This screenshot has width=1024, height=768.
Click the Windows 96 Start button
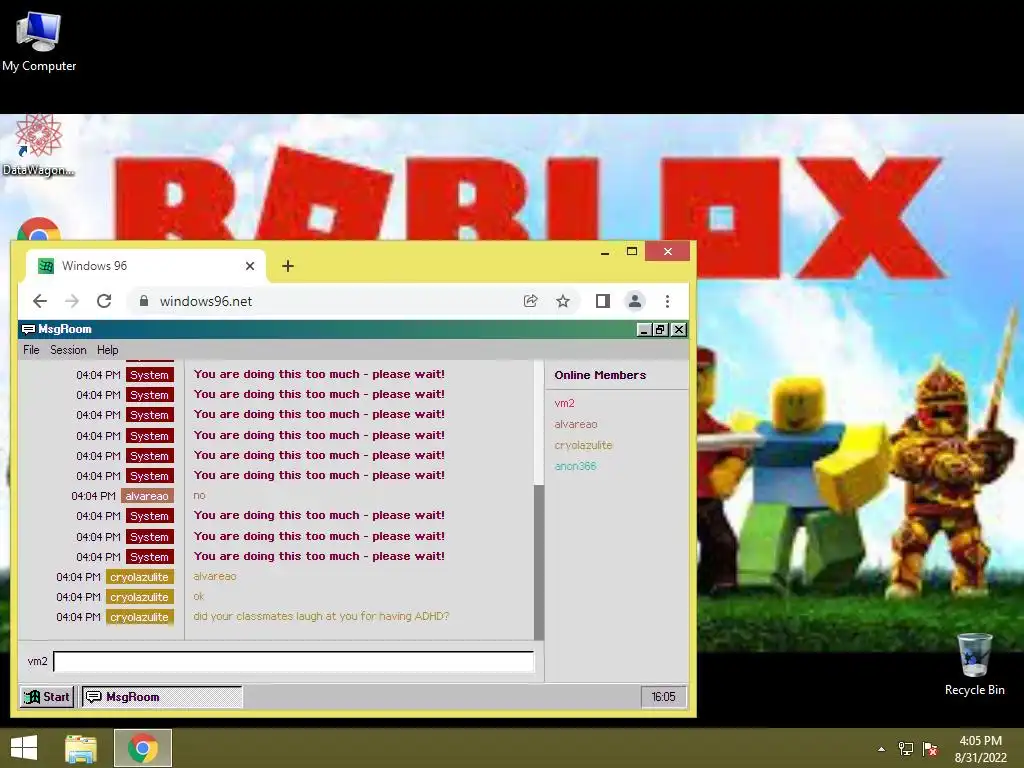[47, 697]
